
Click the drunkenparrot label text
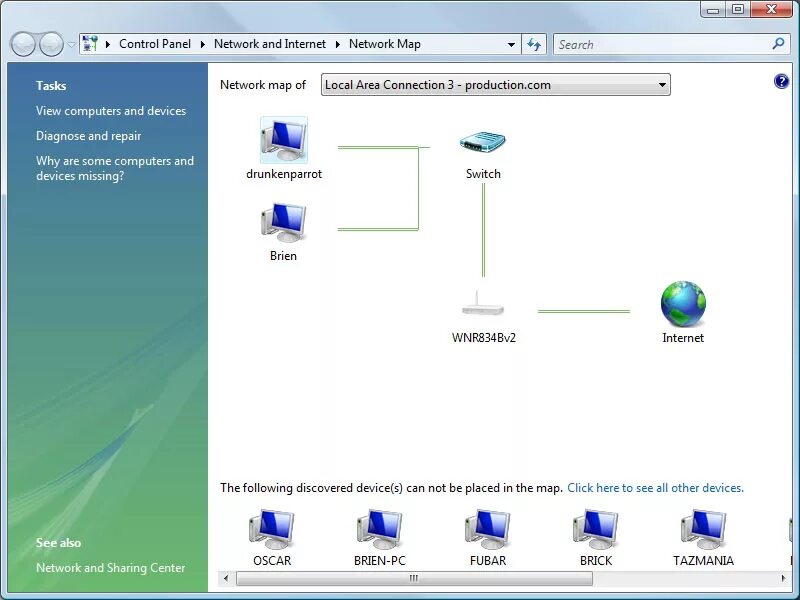284,174
